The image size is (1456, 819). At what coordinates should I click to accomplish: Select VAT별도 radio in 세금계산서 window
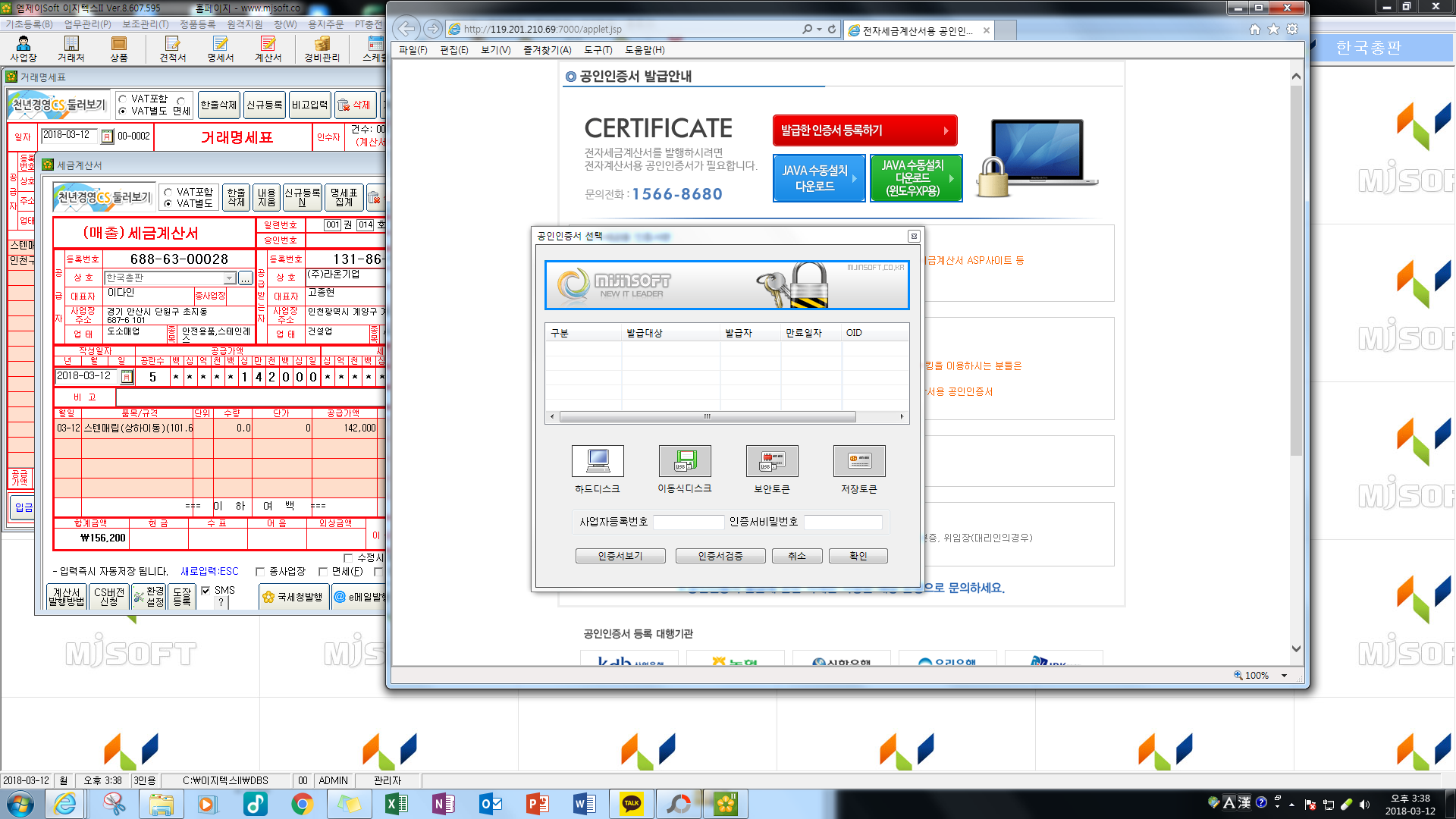[168, 203]
